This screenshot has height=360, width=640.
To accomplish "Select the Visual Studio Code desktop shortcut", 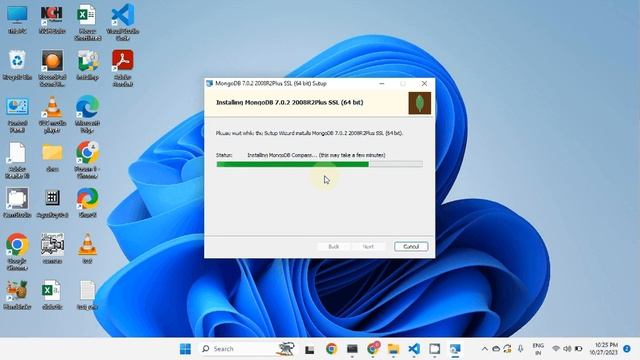I will point(123,23).
